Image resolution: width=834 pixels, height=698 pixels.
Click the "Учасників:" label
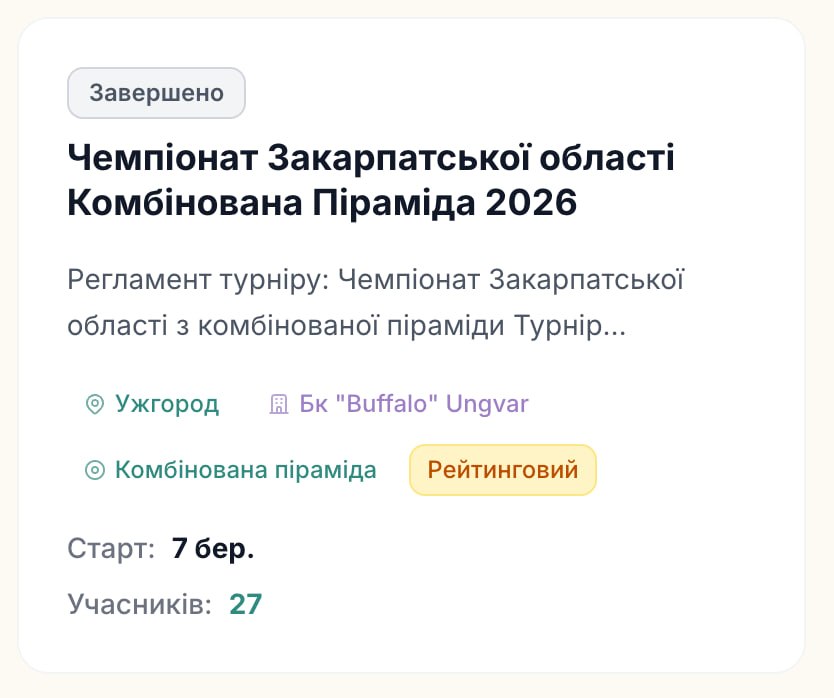(140, 604)
